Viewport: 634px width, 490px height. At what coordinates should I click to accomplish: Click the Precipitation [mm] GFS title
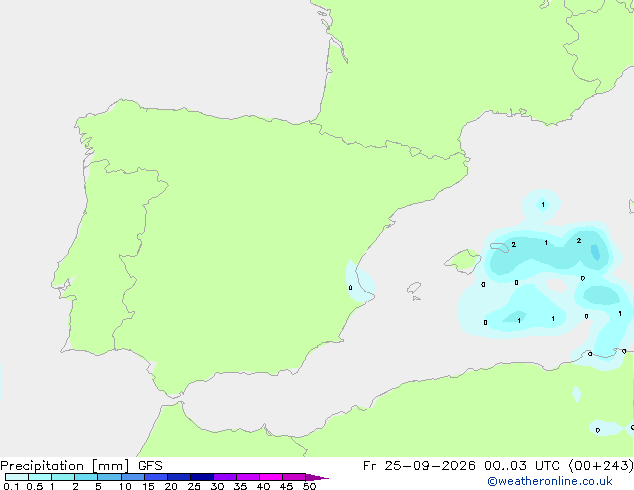click(81, 466)
